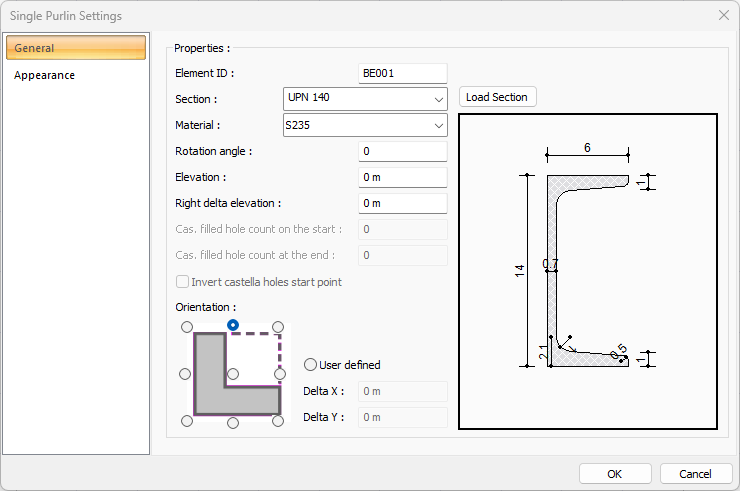Image resolution: width=740 pixels, height=491 pixels.
Task: Focus the Right delta elevation field
Action: [402, 203]
